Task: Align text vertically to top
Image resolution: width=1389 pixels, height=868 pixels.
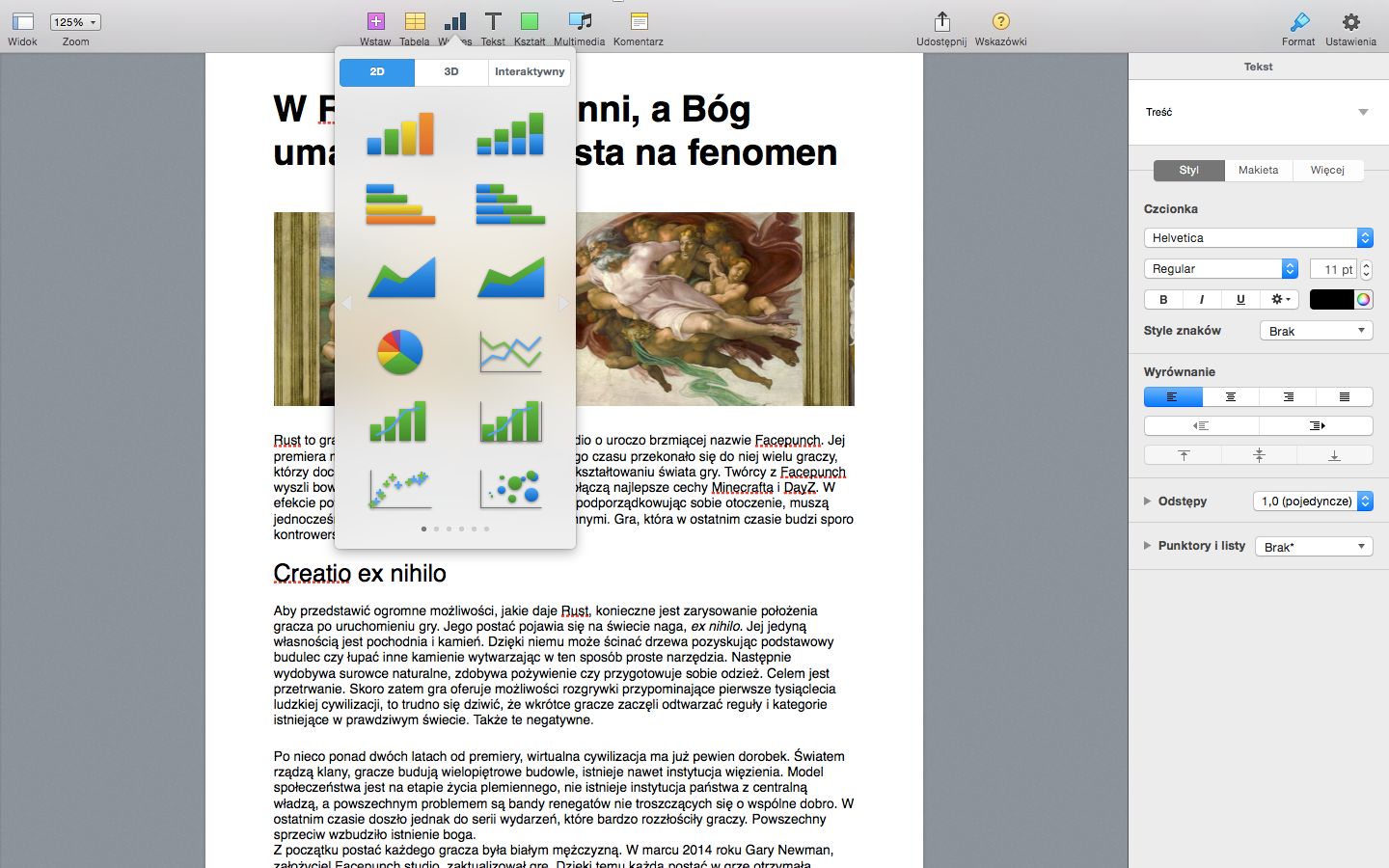Action: tap(1183, 454)
